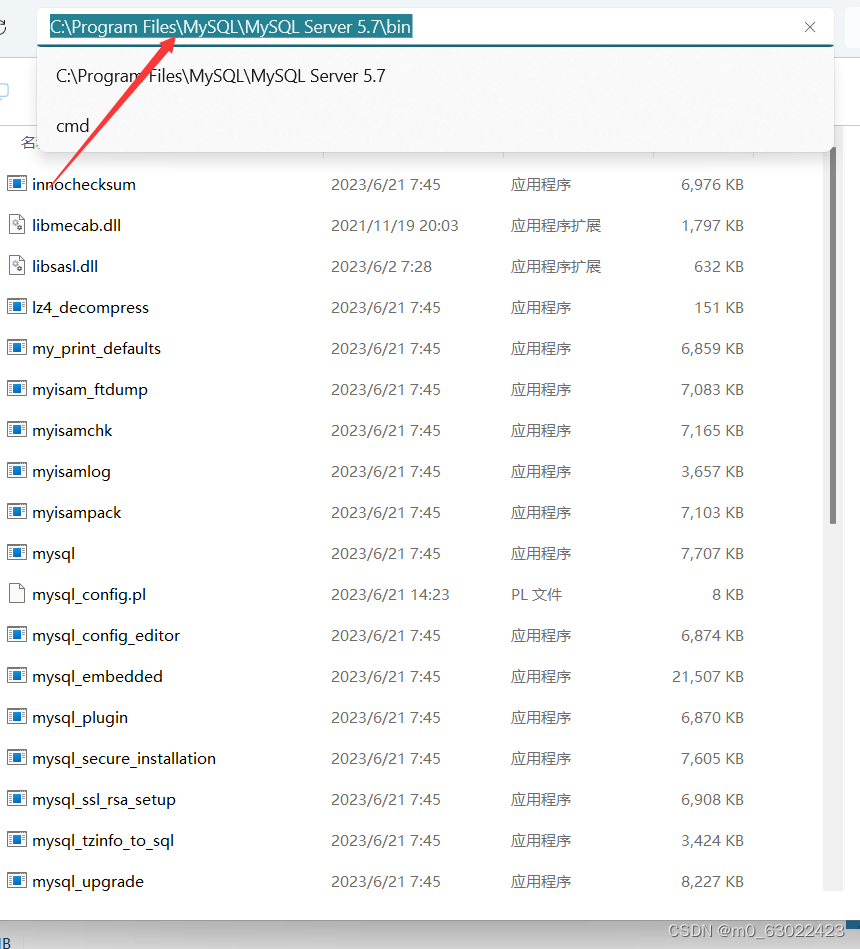Screen dimensions: 860x949
Task: Clear the address bar with the X button
Action: point(810,27)
